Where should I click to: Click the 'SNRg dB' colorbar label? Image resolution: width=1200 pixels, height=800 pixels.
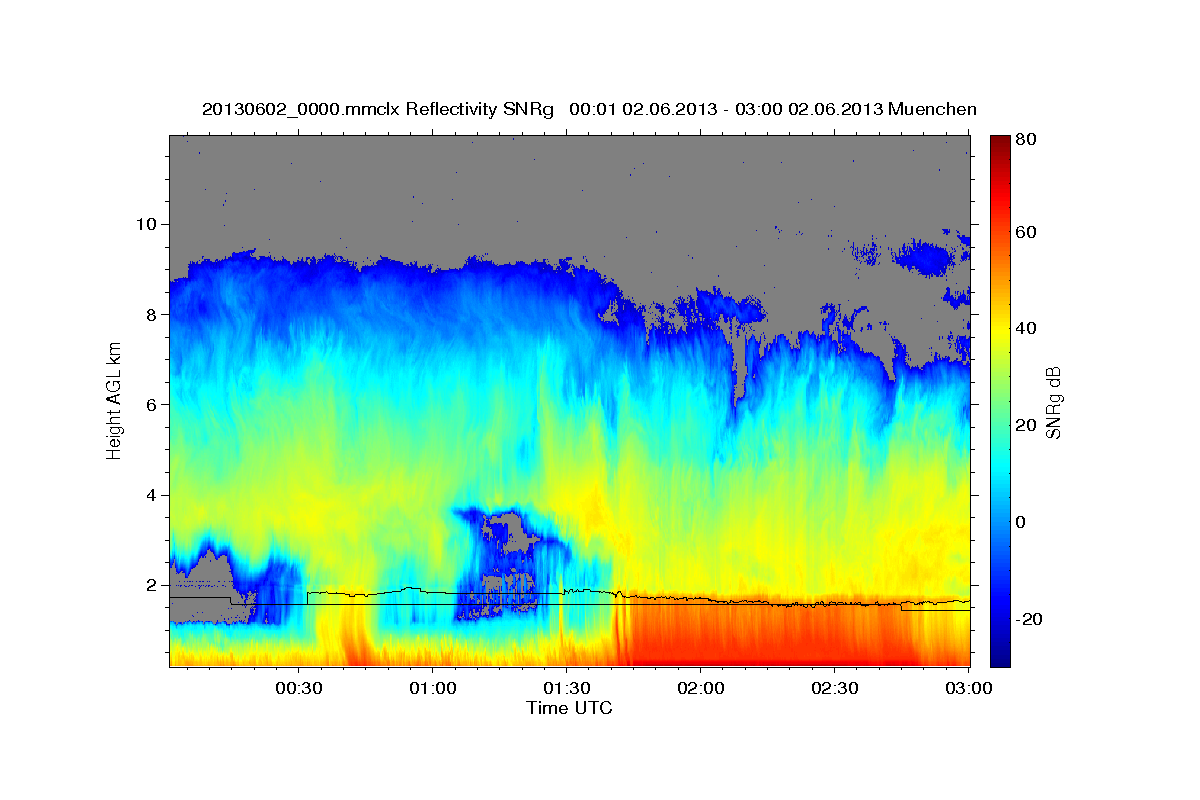(x=1052, y=402)
